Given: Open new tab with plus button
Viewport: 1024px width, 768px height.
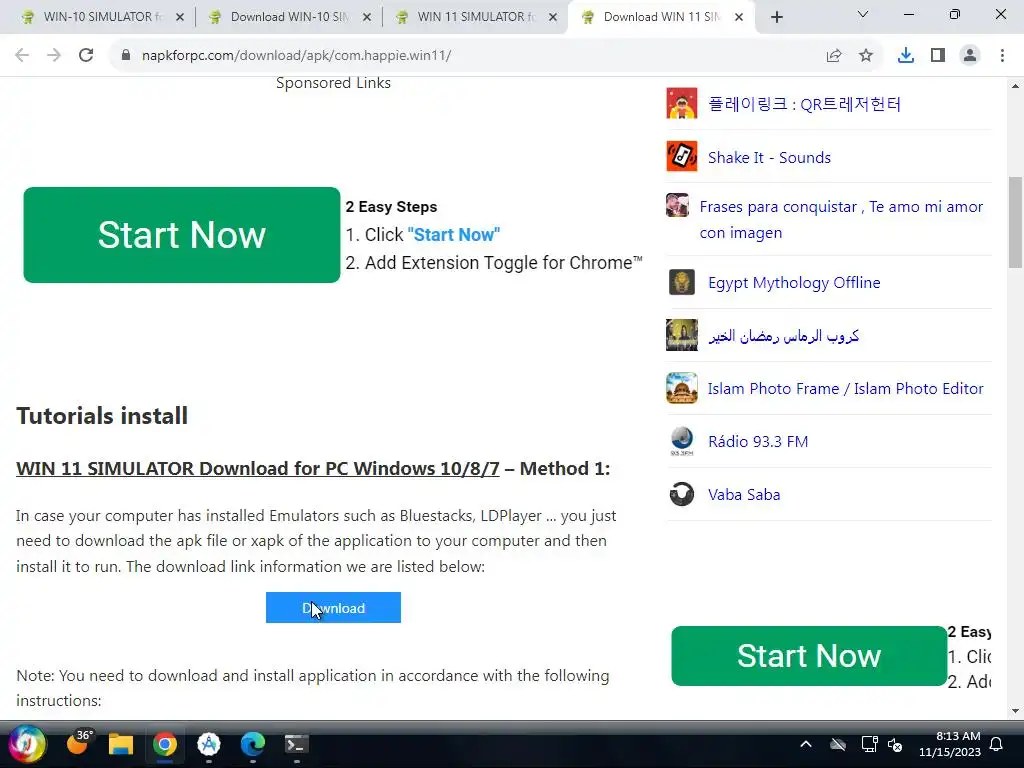Looking at the screenshot, I should pyautogui.click(x=776, y=17).
